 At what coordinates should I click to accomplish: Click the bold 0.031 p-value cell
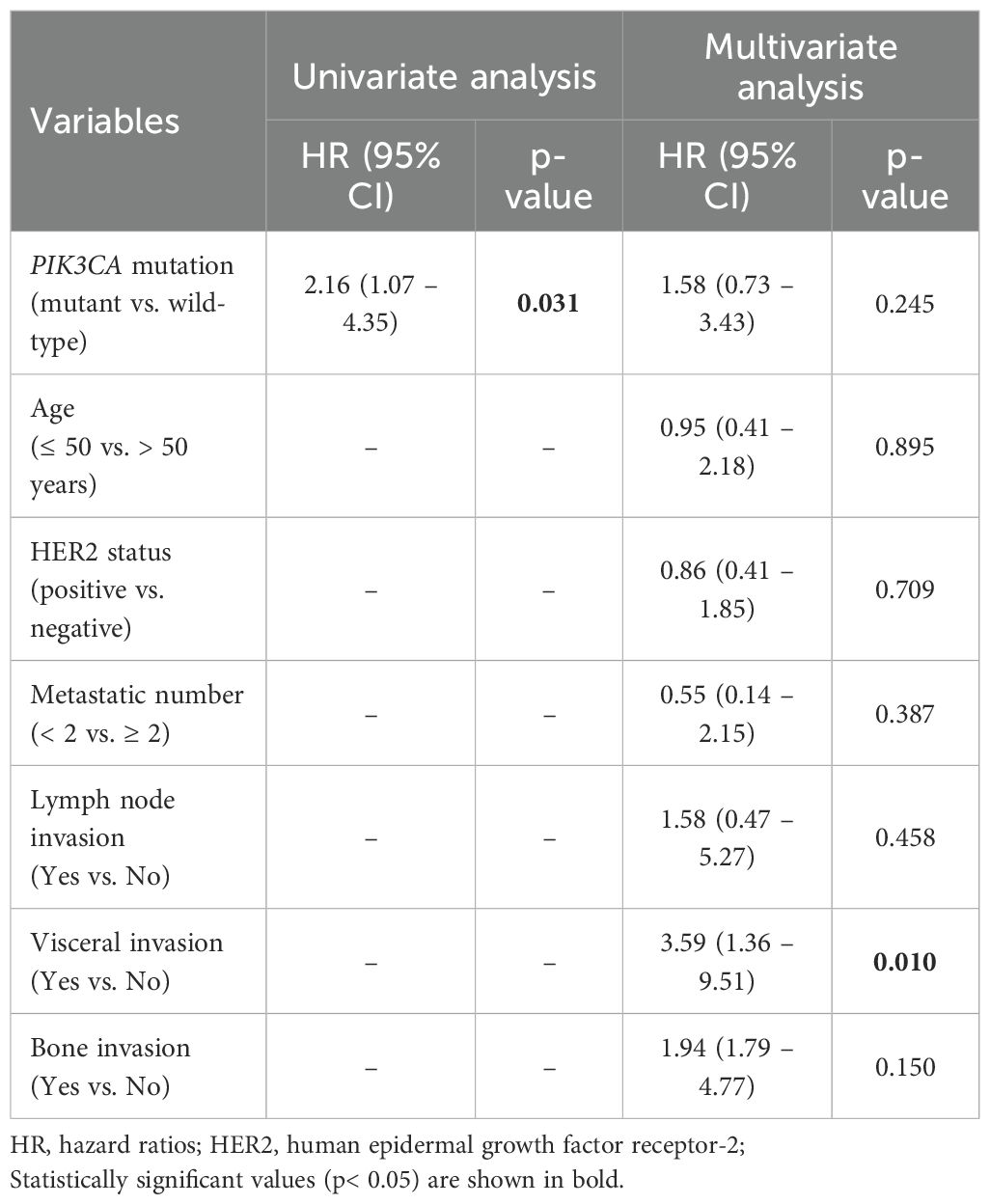pos(548,304)
